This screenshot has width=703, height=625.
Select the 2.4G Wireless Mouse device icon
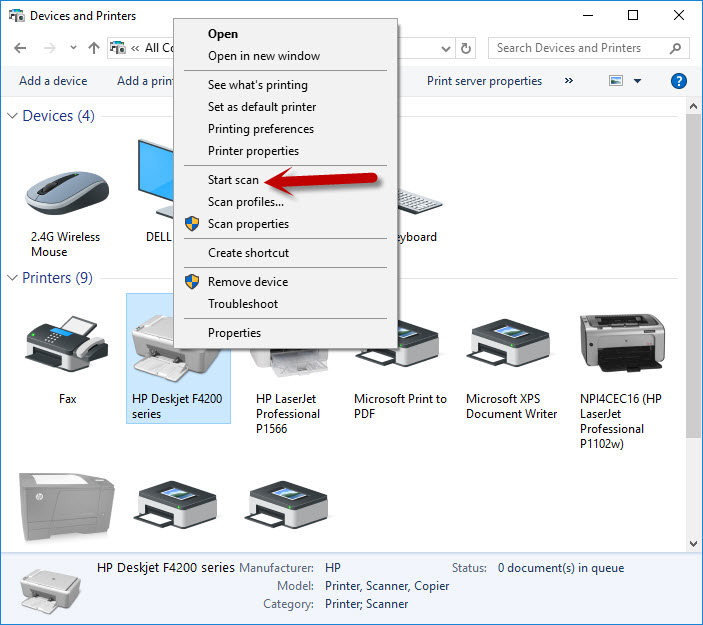pos(67,193)
